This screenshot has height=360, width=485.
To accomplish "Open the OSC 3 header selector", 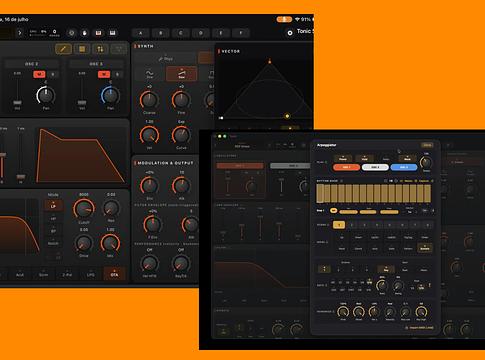I will click(96, 64).
